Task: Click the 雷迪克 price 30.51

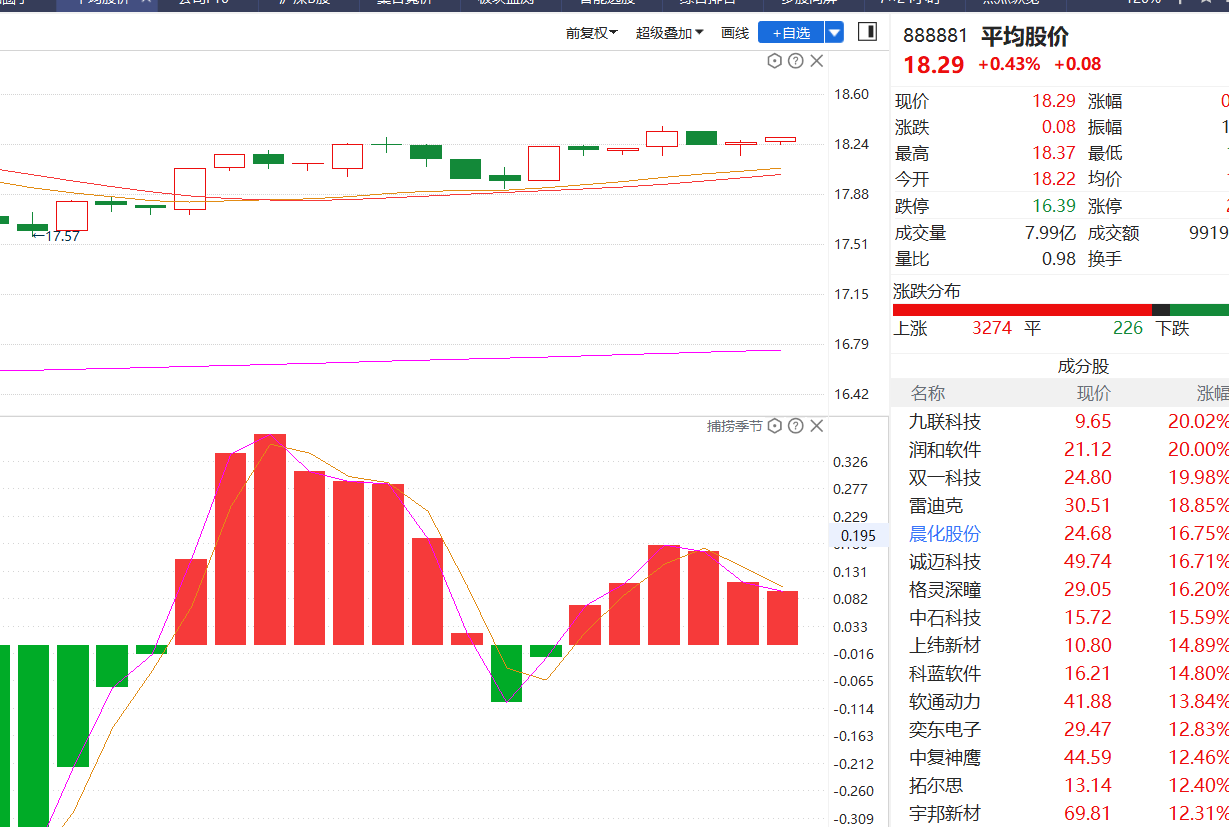Action: pos(1088,506)
